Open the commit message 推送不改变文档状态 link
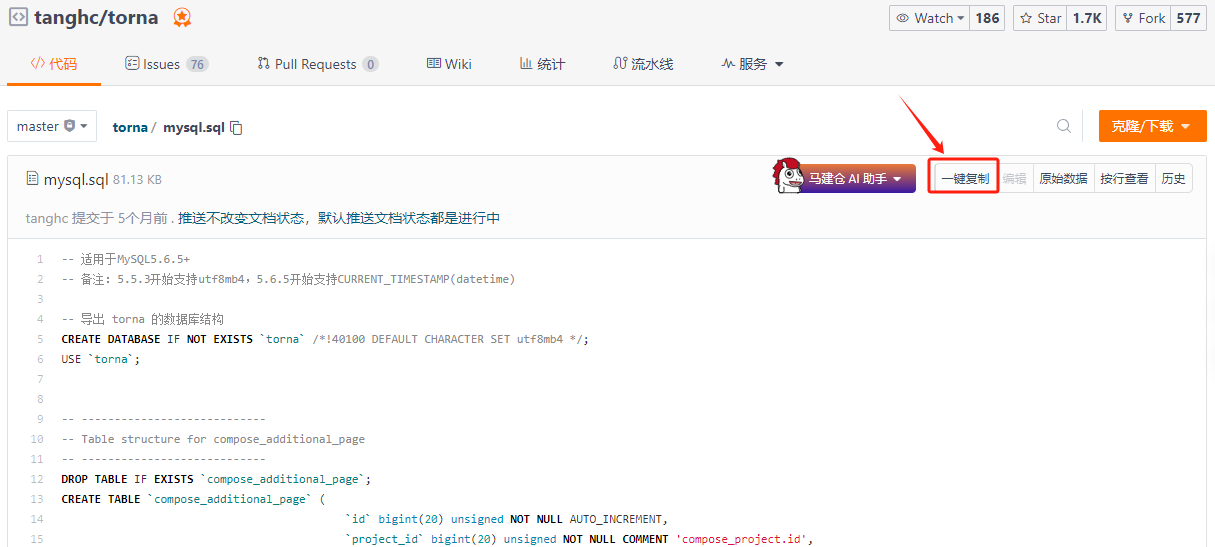 [339, 217]
